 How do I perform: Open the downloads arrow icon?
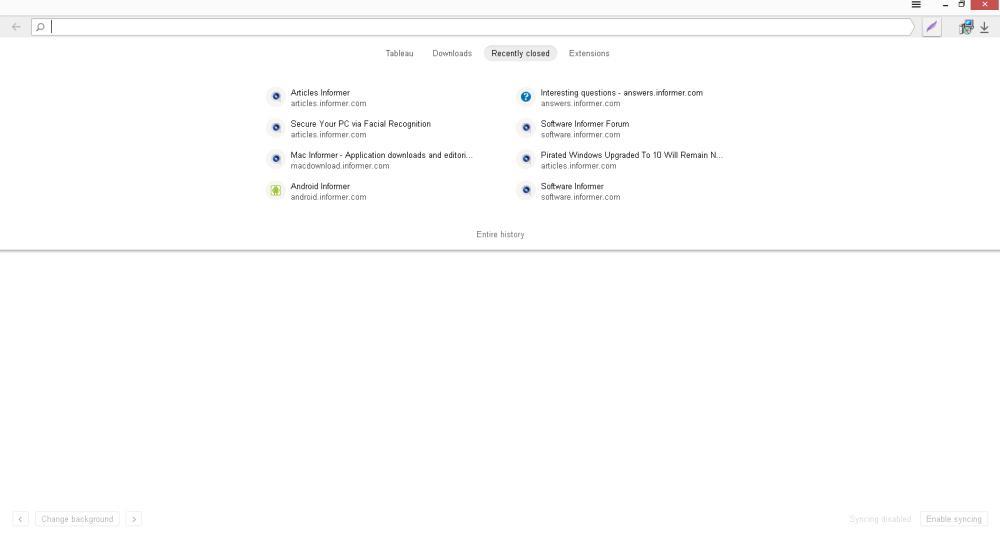(984, 27)
